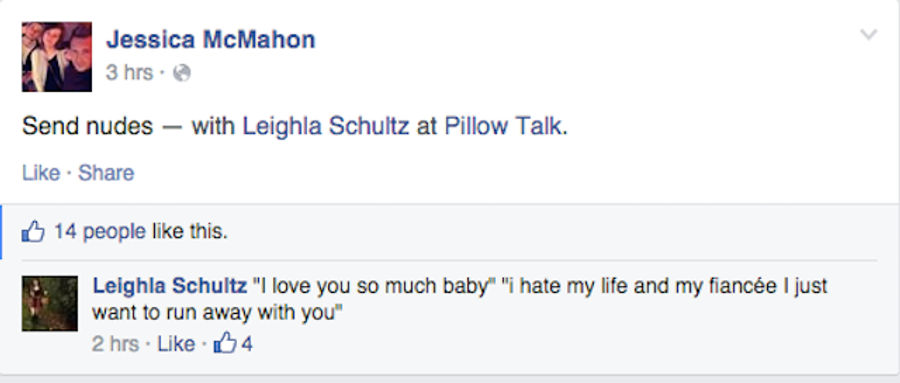Like Leighla Schultz's comment

click(x=176, y=344)
